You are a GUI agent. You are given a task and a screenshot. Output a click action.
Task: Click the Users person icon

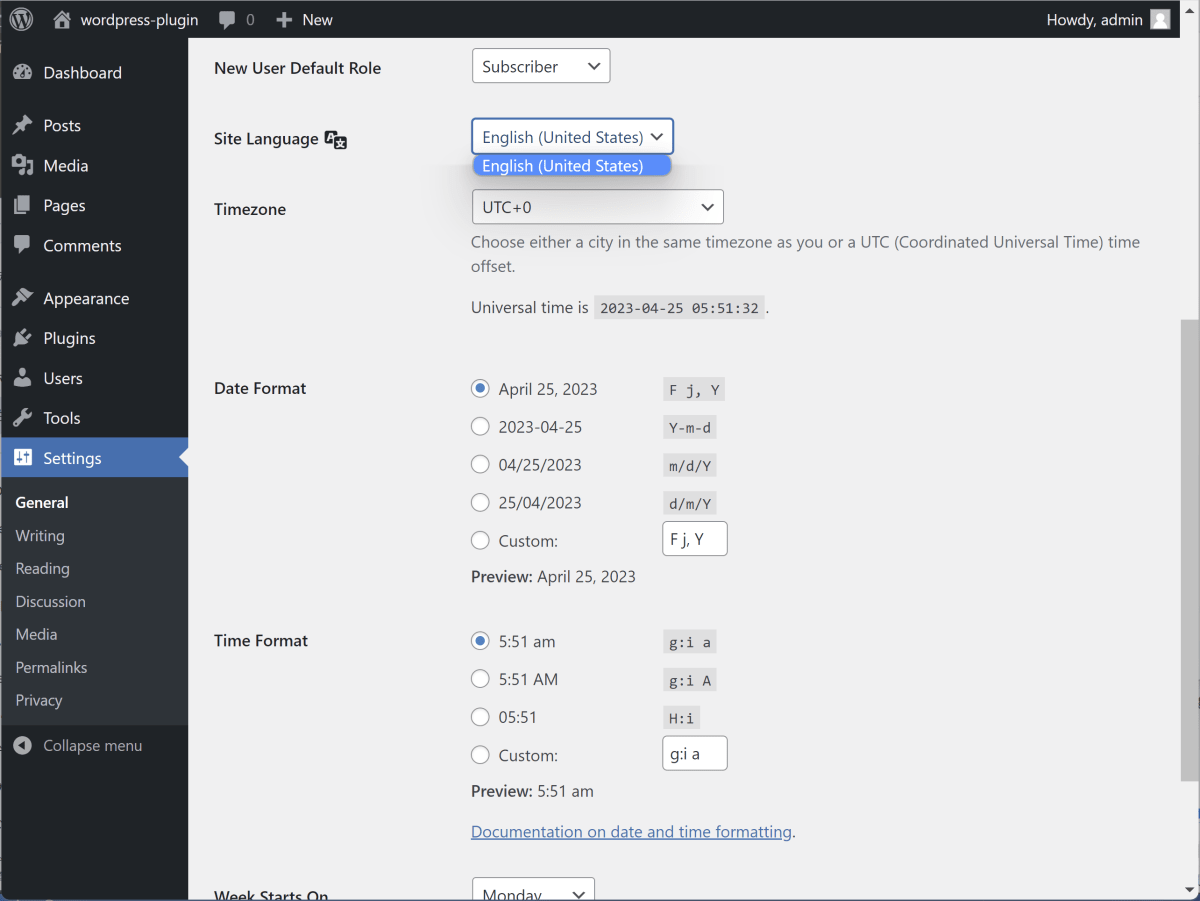point(22,378)
